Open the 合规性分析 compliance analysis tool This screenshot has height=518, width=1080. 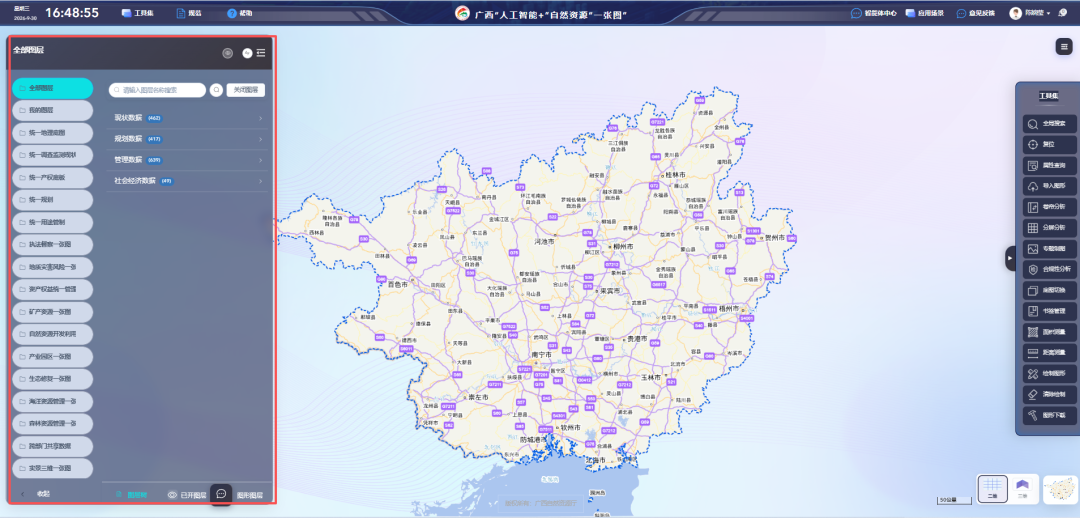coord(1049,269)
